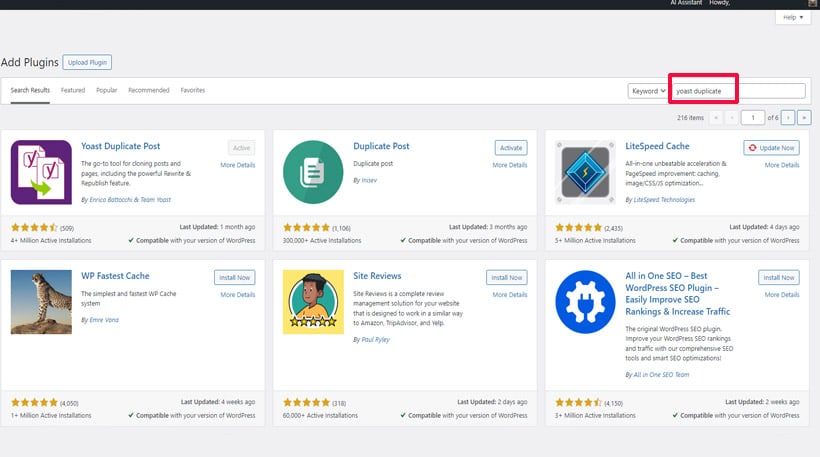This screenshot has height=457, width=820.
Task: Click the AI Assistant item in admin bar
Action: [687, 3]
